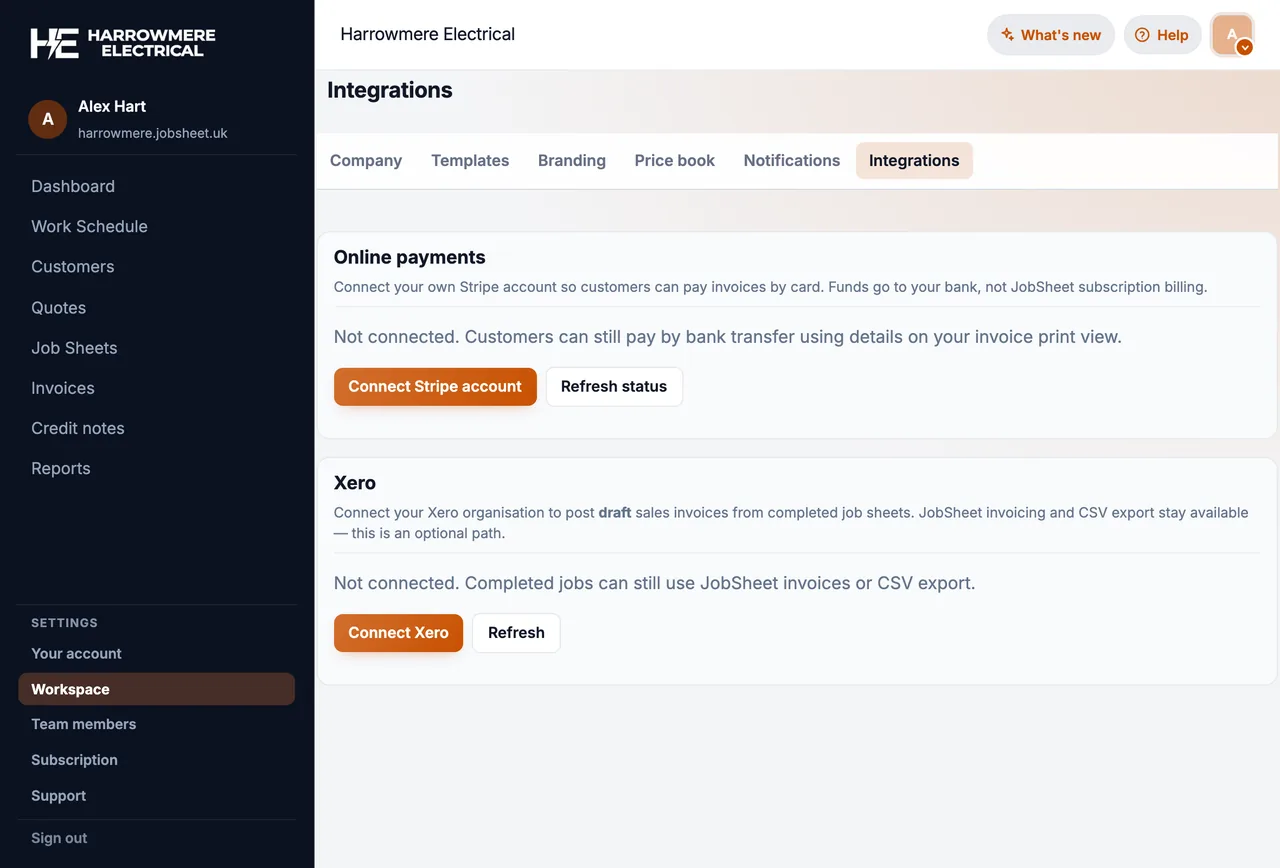Click Refresh status for online payments
1280x868 pixels.
[614, 387]
